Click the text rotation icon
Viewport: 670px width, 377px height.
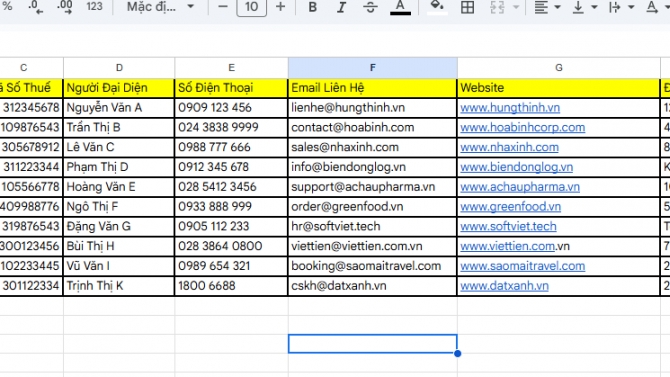click(652, 6)
